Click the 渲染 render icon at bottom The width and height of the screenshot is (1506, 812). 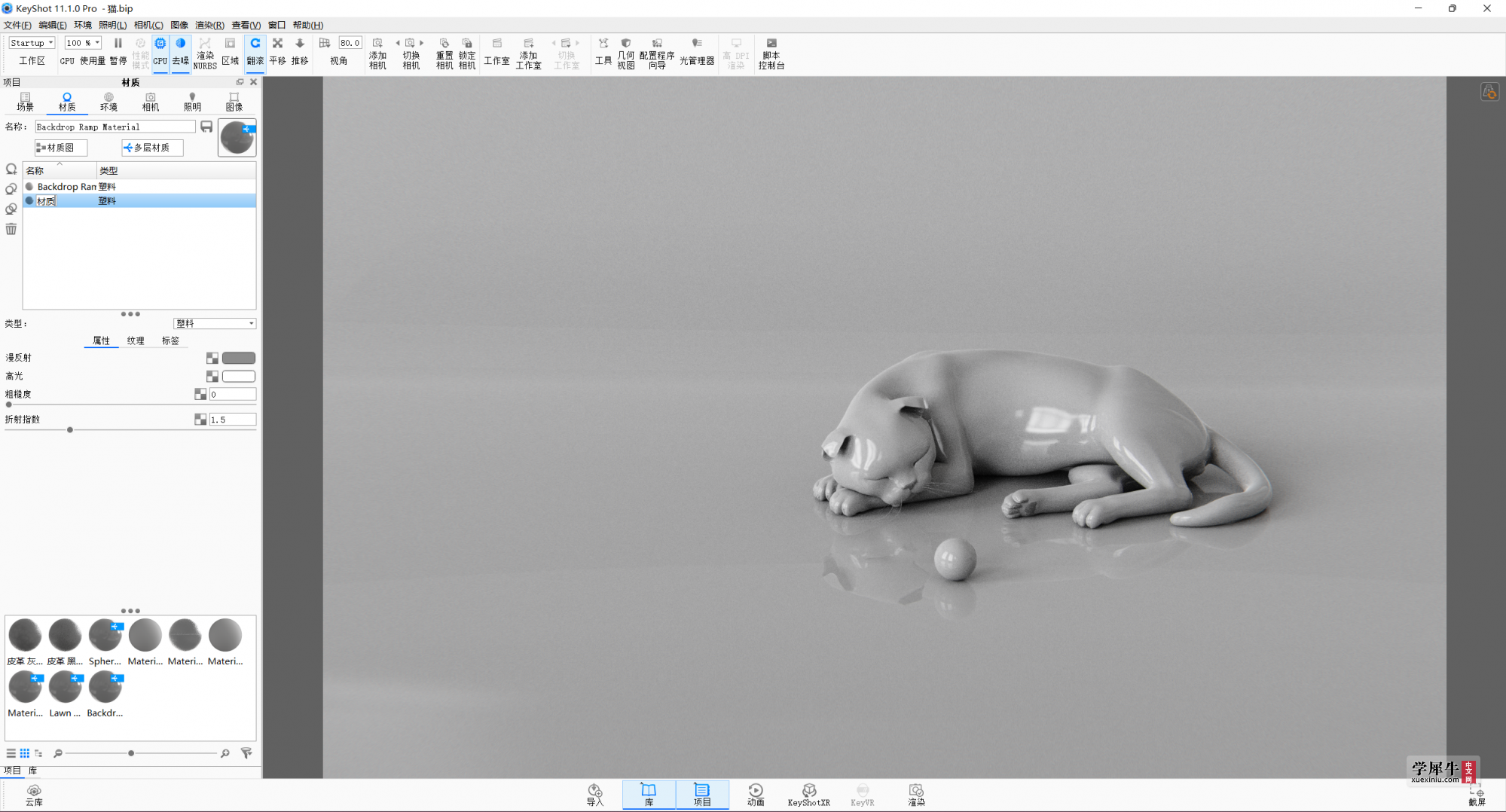pos(916,795)
